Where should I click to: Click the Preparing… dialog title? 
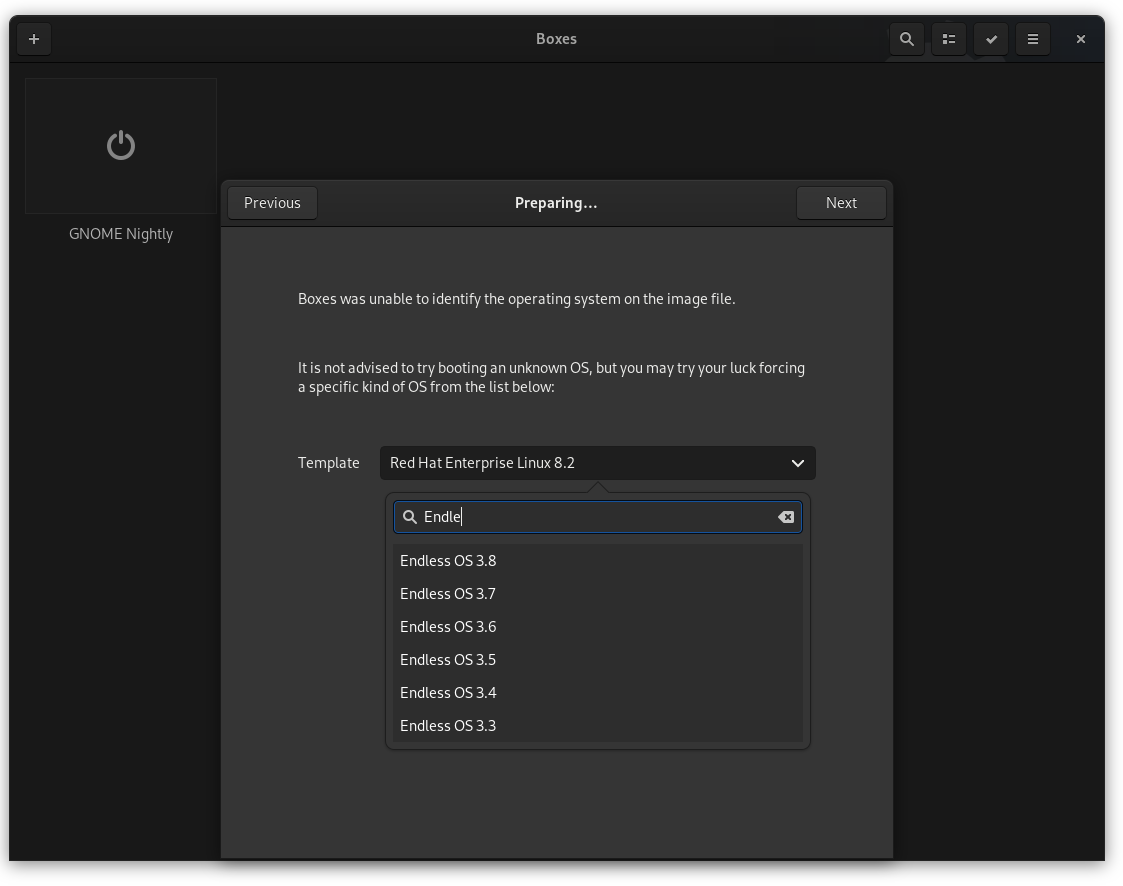pyautogui.click(x=556, y=203)
